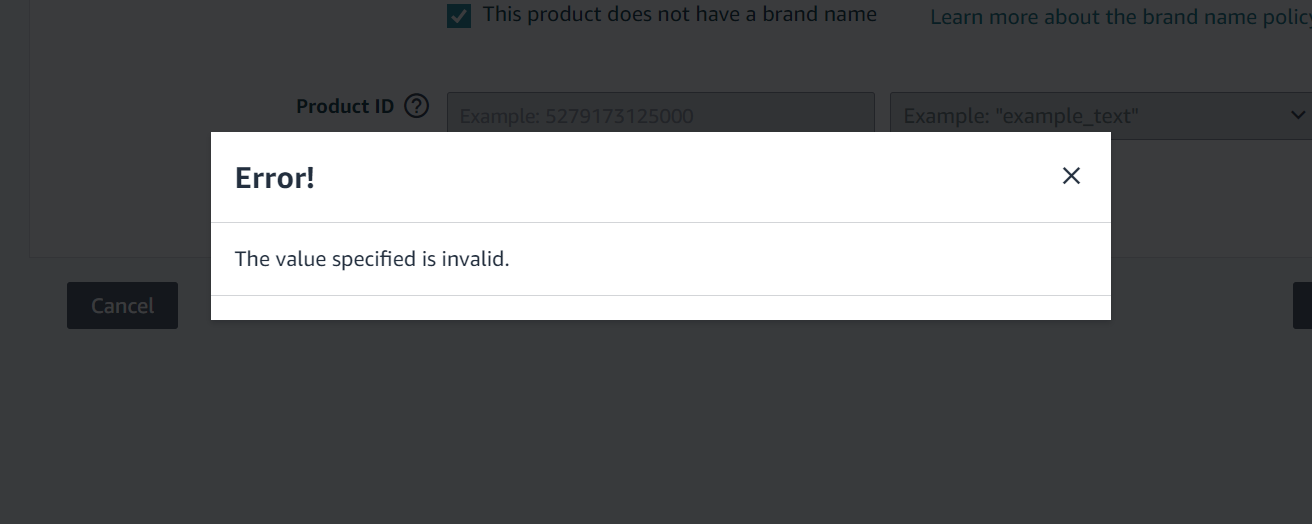Click the dimmed overlay below the Cancel button

122,420
